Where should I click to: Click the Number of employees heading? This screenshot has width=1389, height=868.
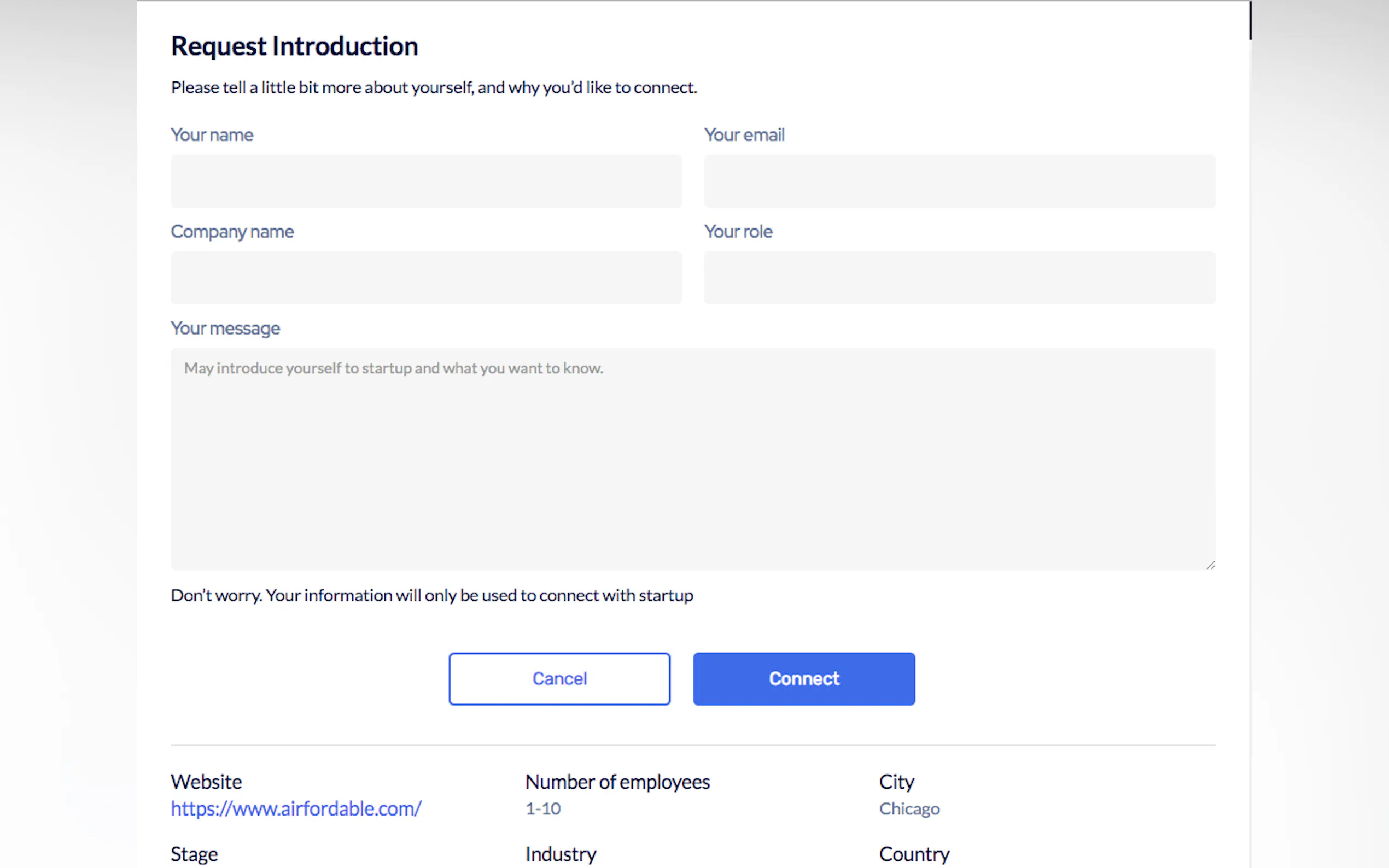(617, 782)
